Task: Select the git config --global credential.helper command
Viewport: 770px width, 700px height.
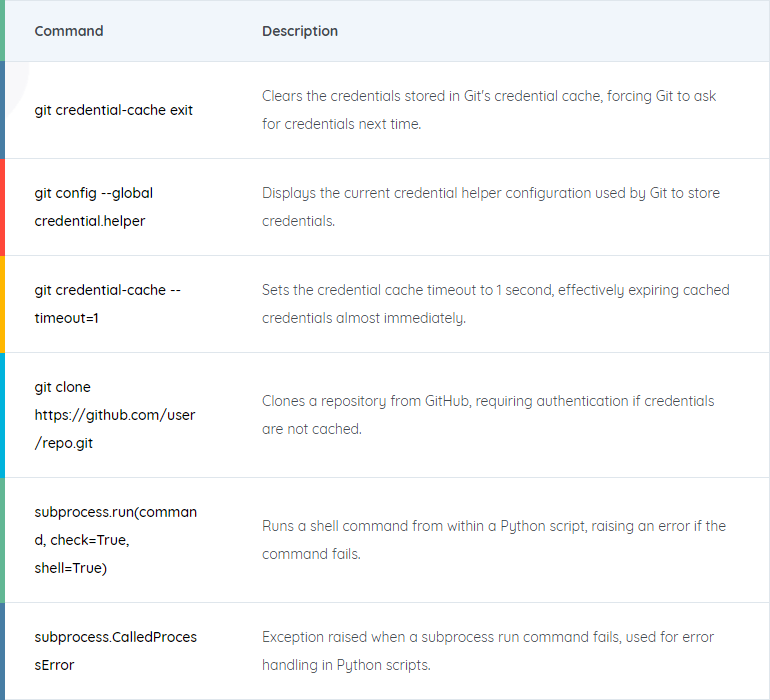Action: coord(93,207)
